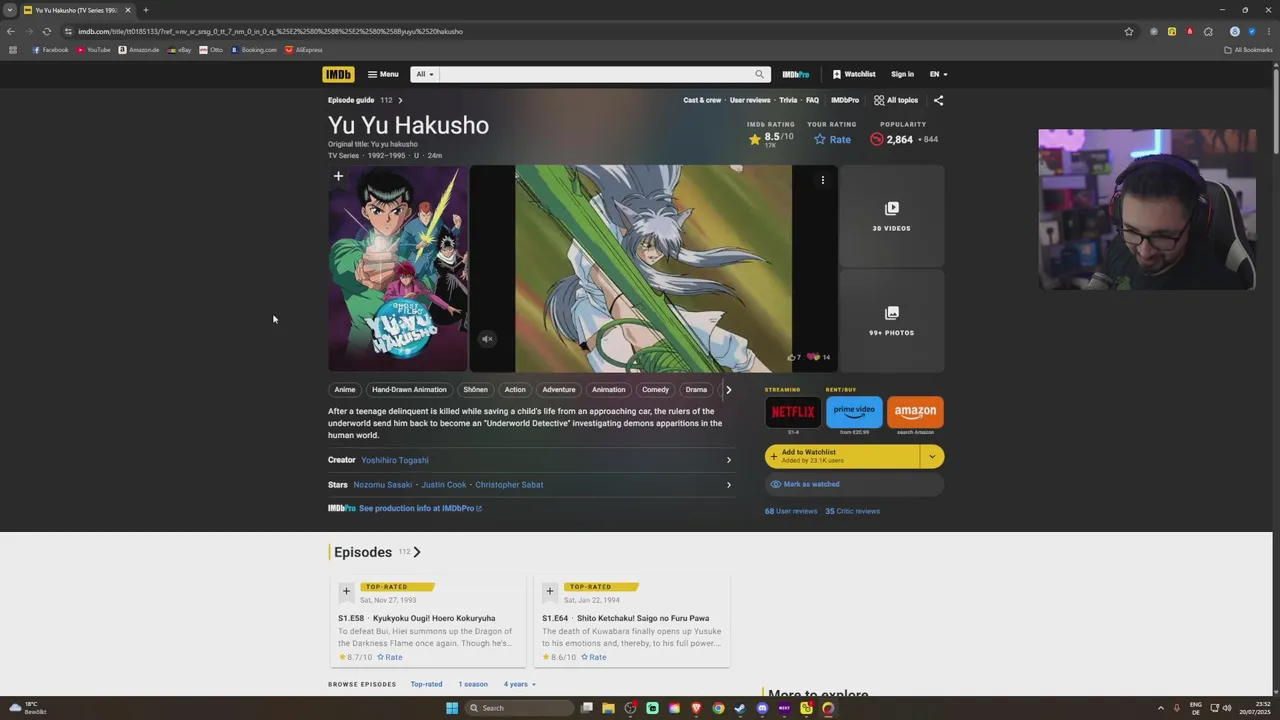The width and height of the screenshot is (1280, 720).
Task: Open the 35 Critic reviews link
Action: tap(852, 511)
